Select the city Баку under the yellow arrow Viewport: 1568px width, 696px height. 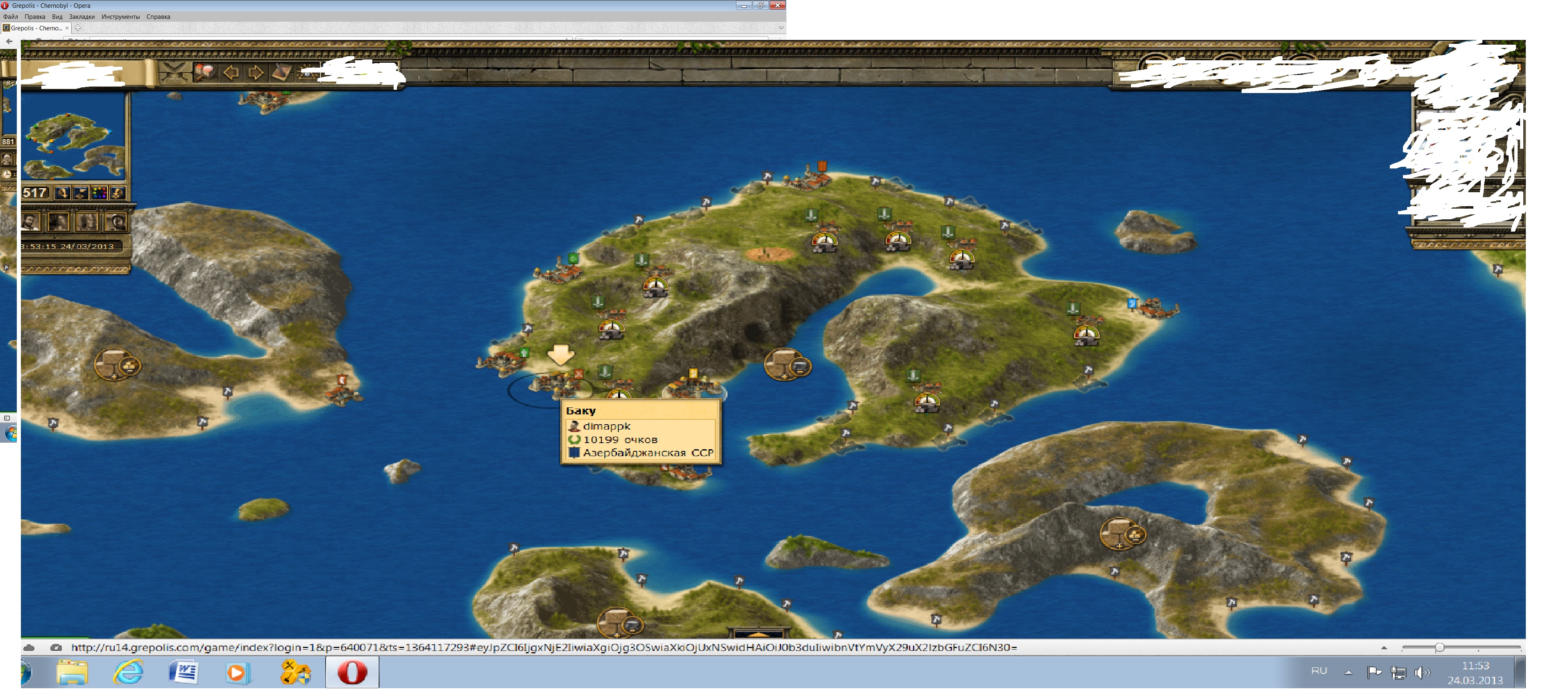tap(556, 385)
